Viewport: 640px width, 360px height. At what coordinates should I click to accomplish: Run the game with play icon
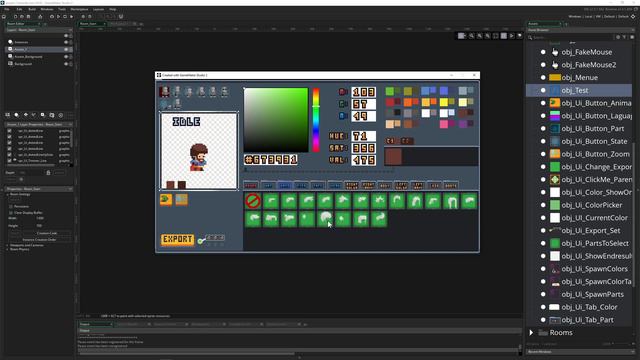(x=58, y=17)
